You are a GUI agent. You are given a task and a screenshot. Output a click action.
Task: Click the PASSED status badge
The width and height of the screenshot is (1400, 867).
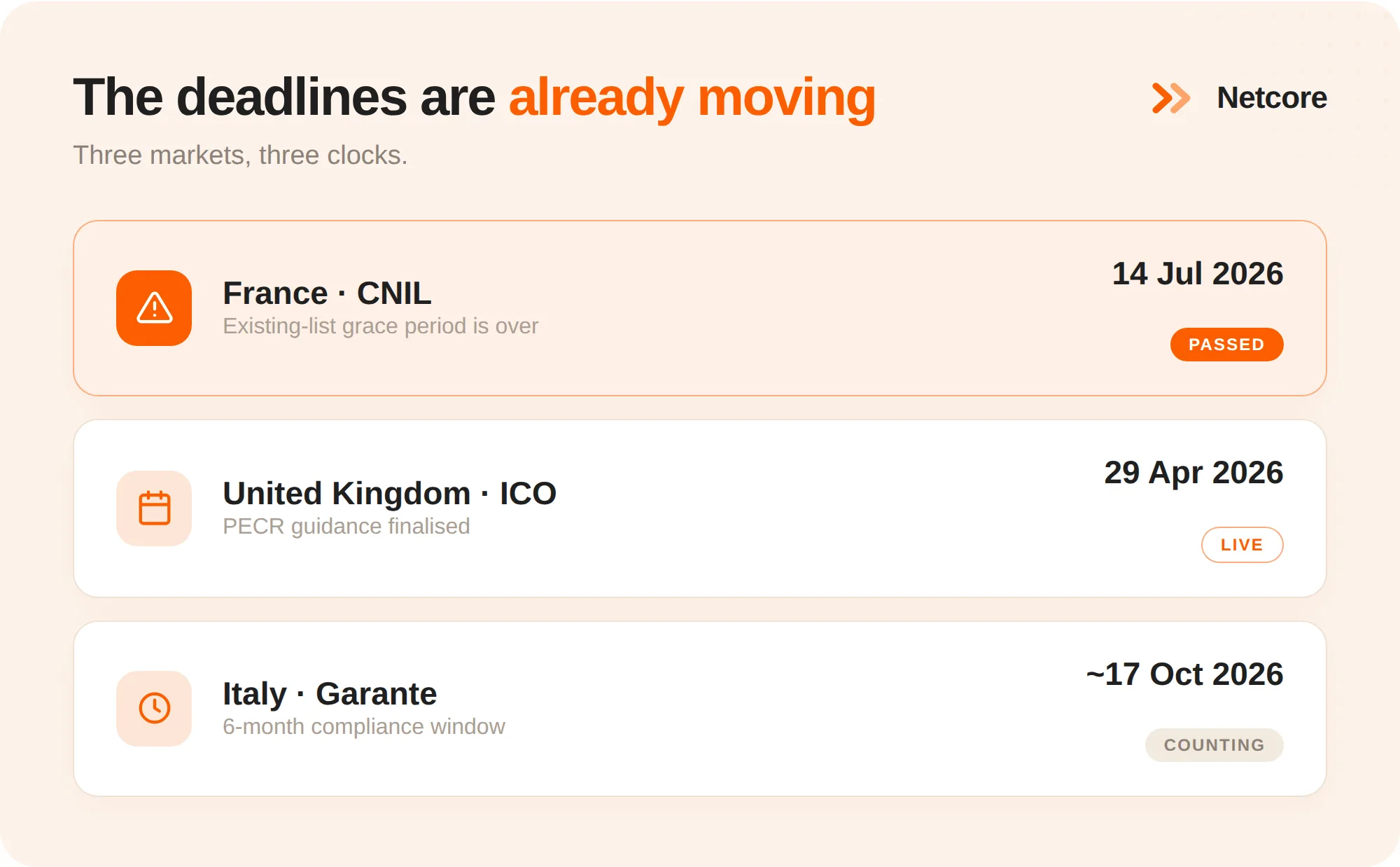(1226, 345)
